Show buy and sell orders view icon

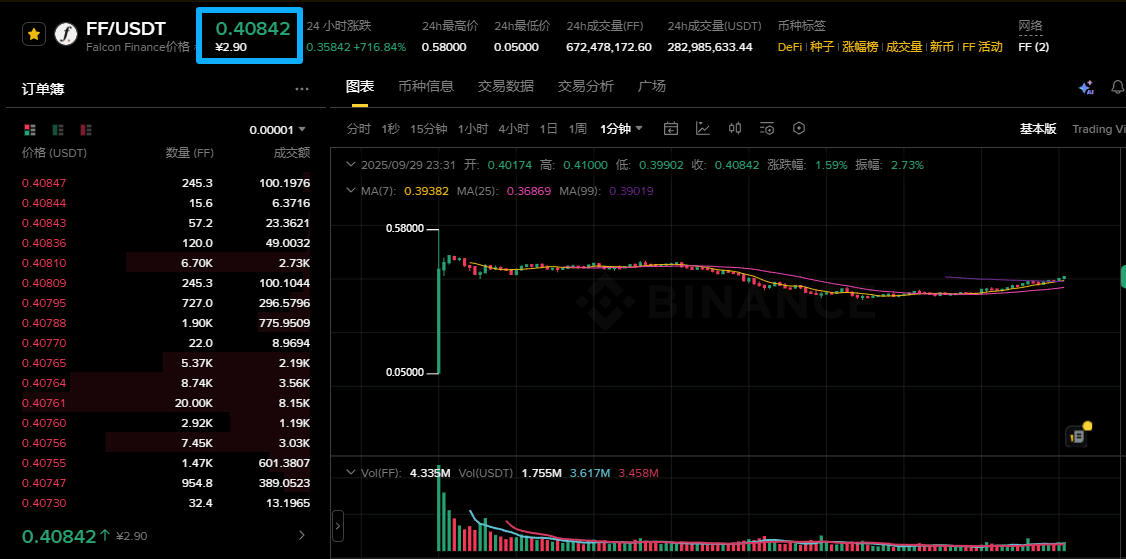(x=30, y=129)
